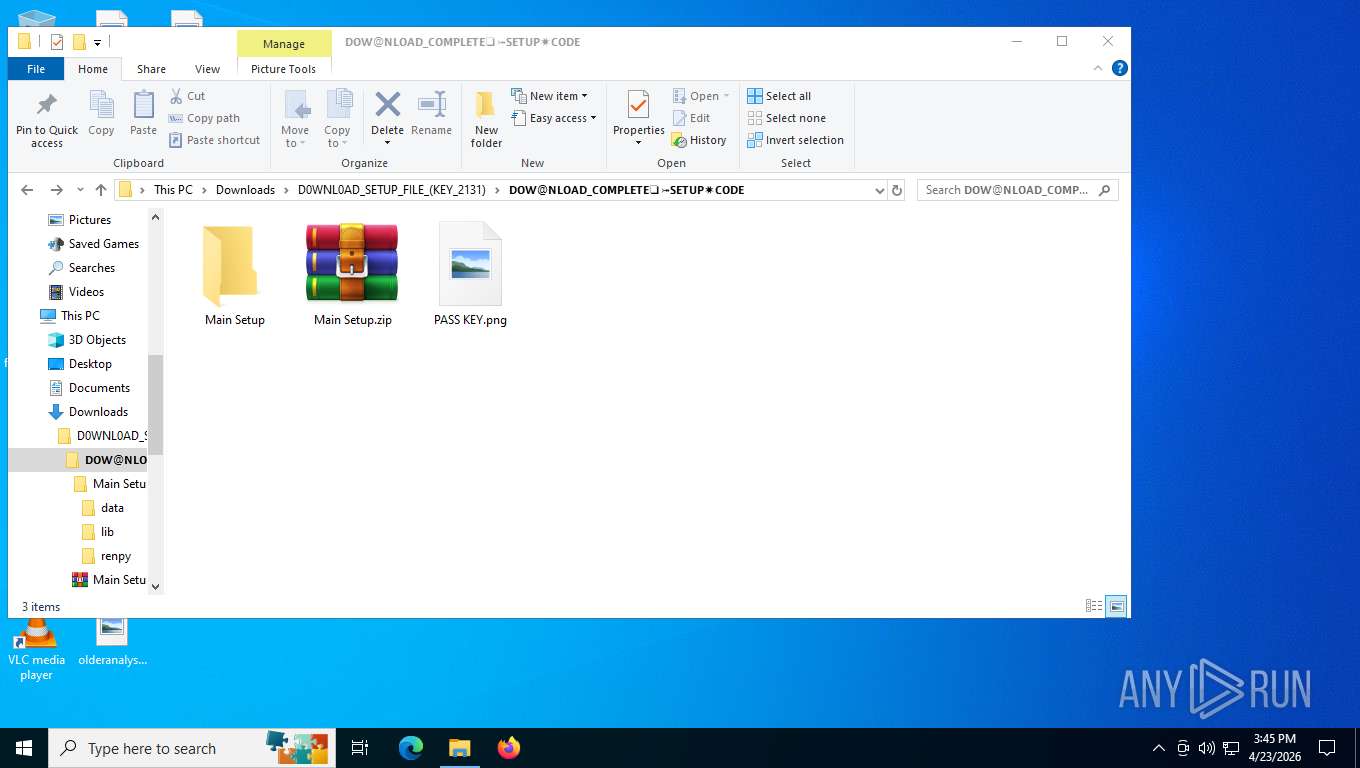The width and height of the screenshot is (1360, 768).
Task: Switch to details view layout
Action: click(x=1094, y=606)
